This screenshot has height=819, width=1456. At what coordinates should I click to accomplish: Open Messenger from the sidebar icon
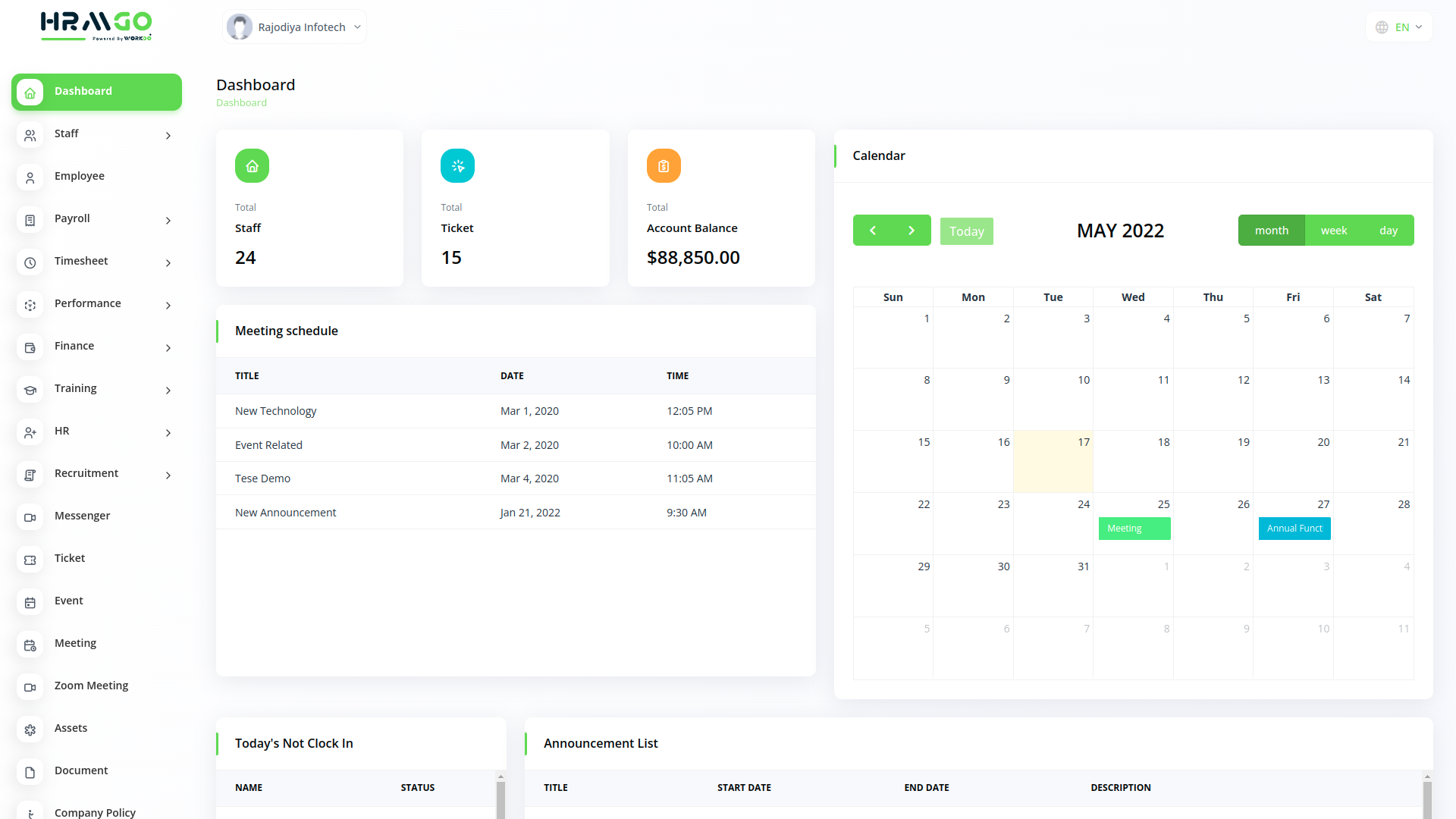click(x=30, y=517)
